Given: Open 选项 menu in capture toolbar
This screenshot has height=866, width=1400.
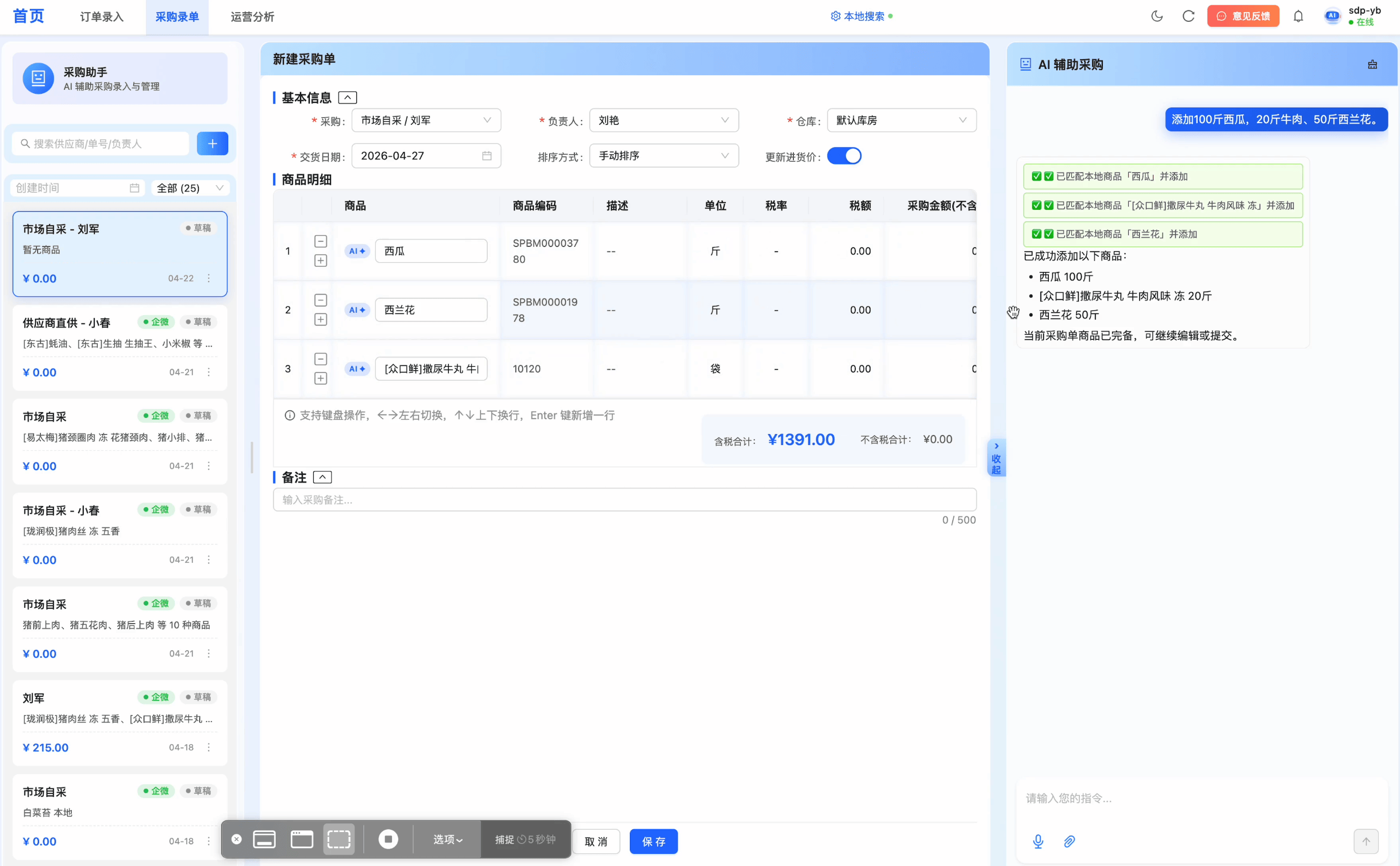Looking at the screenshot, I should pos(447,839).
